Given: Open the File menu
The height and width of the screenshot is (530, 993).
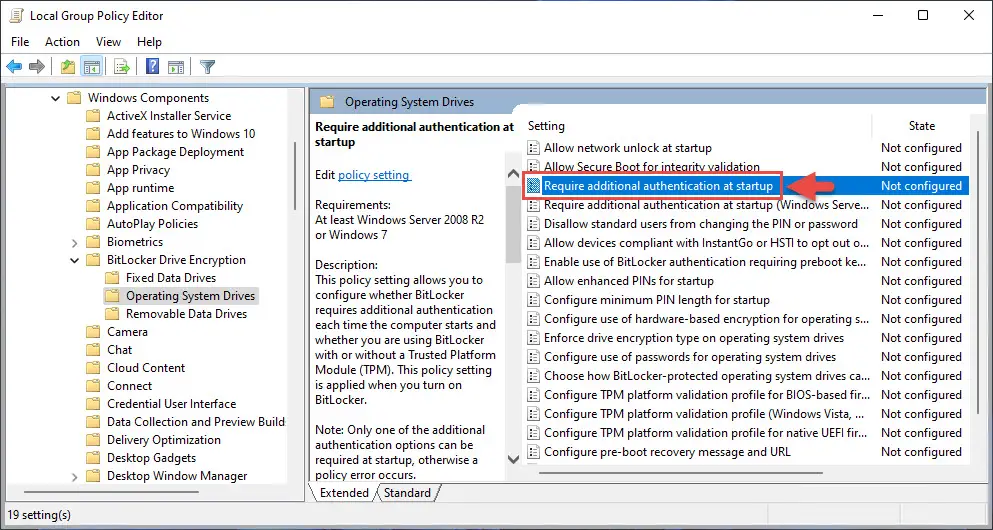Looking at the screenshot, I should click(20, 42).
